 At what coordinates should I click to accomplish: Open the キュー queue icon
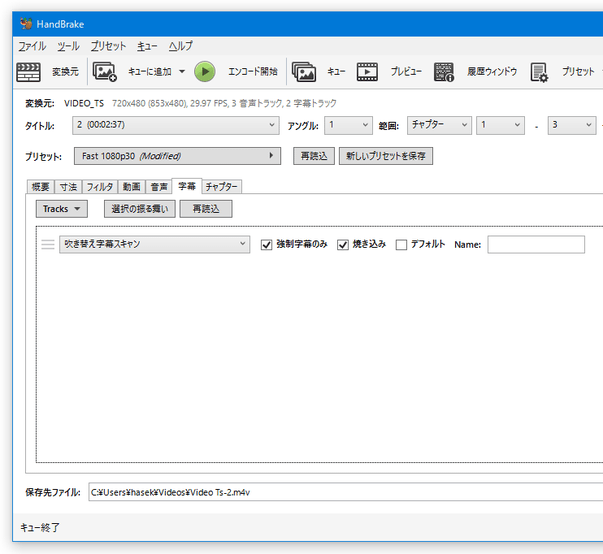pos(304,72)
